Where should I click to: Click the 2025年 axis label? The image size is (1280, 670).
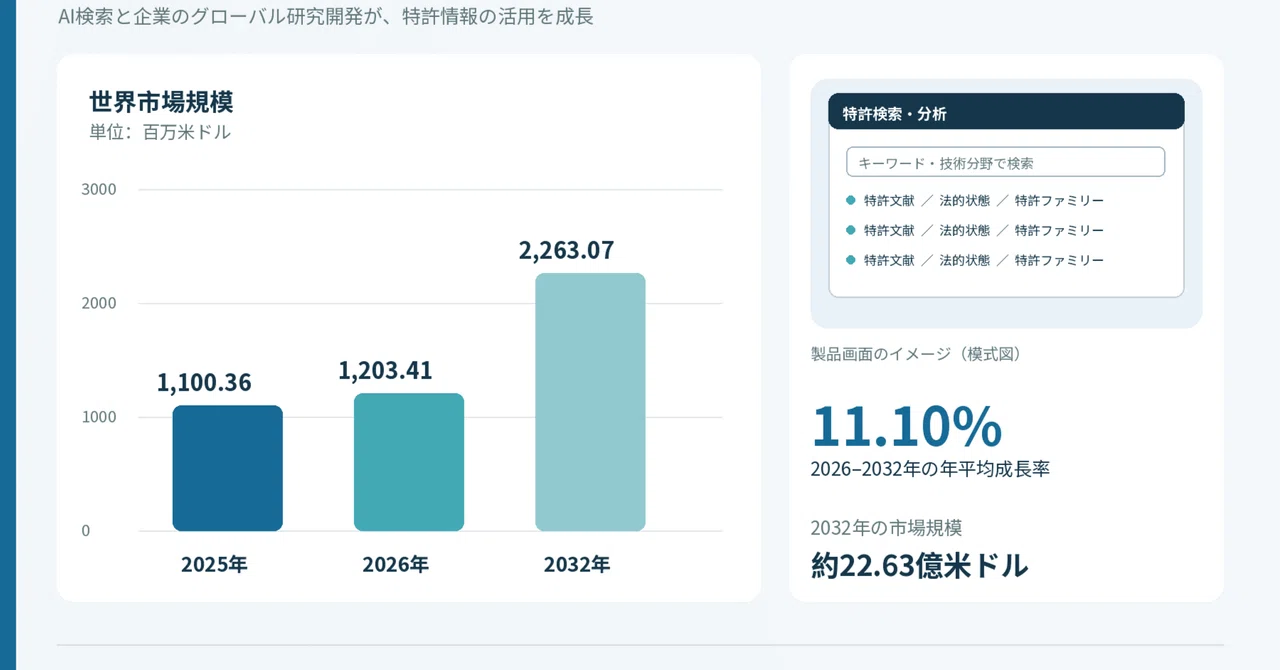click(x=214, y=564)
